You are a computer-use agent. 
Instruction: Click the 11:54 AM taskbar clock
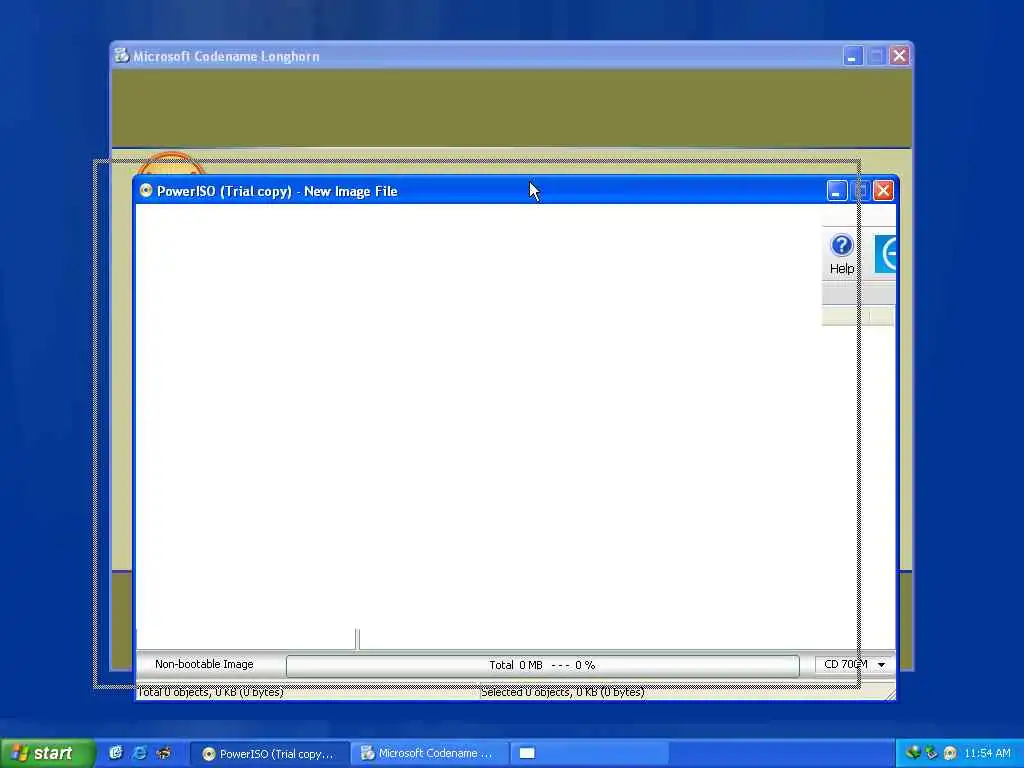[x=987, y=754]
